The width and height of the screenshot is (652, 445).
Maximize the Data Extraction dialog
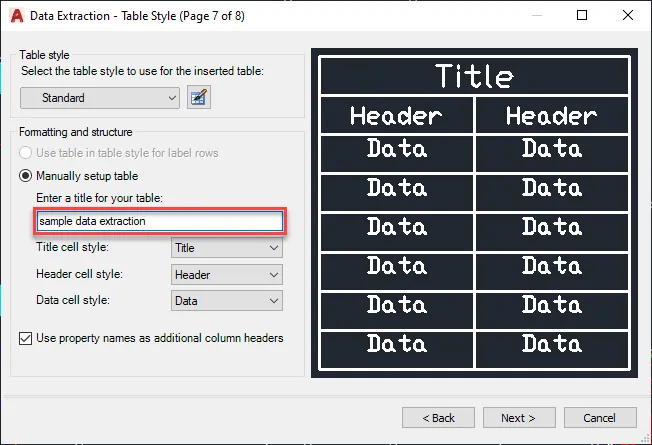(582, 15)
